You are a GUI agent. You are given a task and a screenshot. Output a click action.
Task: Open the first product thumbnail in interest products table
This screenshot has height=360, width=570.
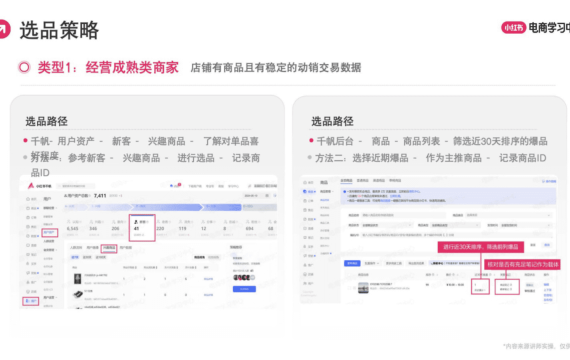click(x=77, y=279)
